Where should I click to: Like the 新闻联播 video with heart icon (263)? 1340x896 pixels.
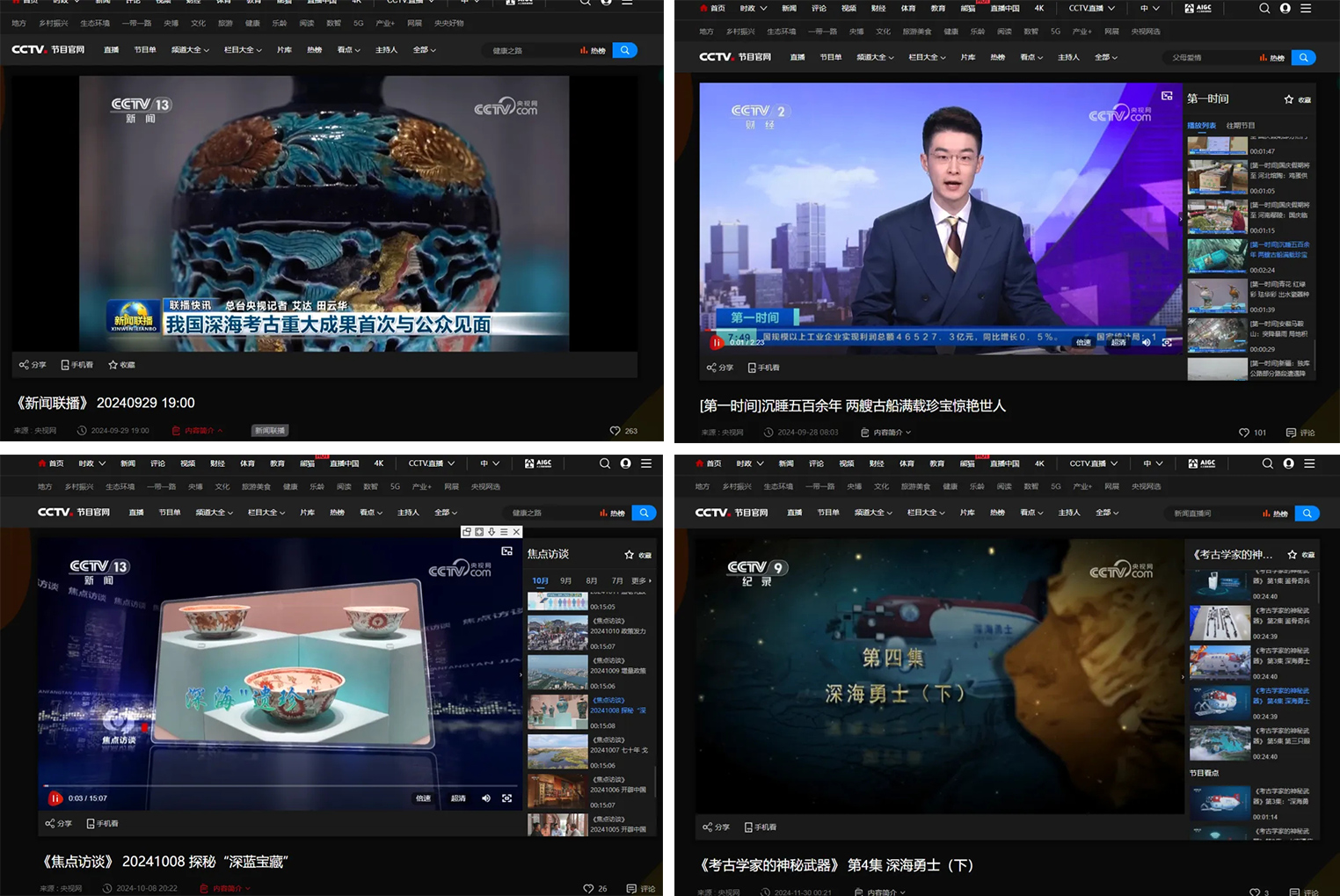(615, 431)
